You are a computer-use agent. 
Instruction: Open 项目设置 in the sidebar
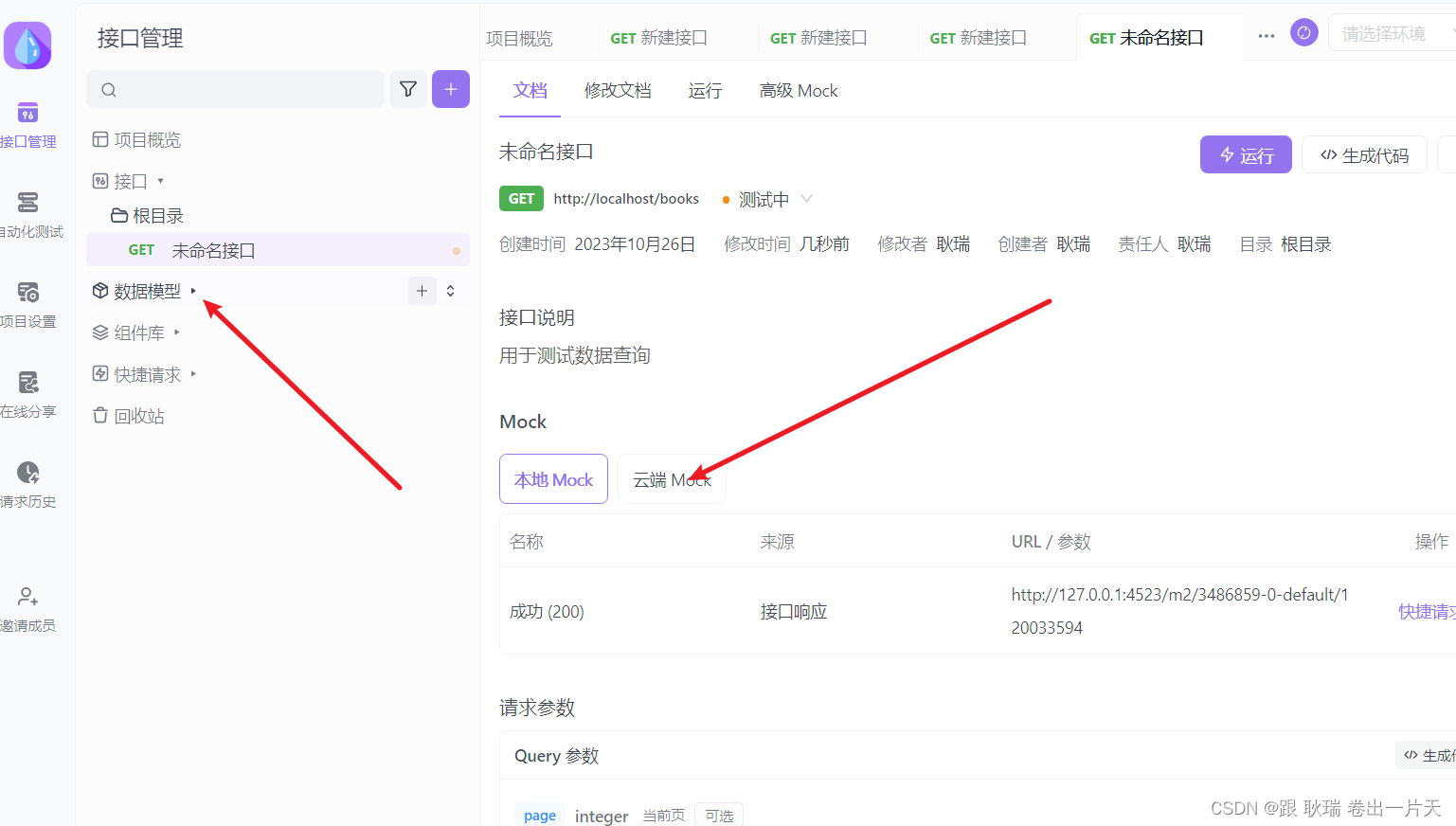[28, 305]
